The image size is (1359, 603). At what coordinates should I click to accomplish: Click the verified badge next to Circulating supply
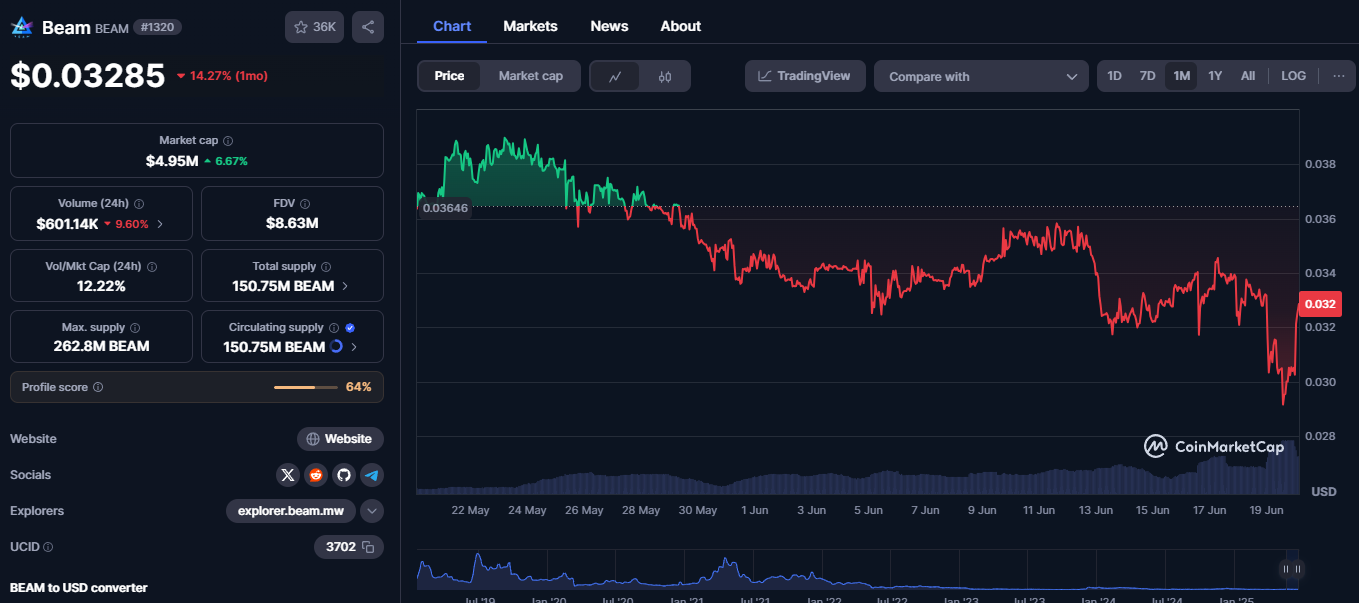click(350, 327)
